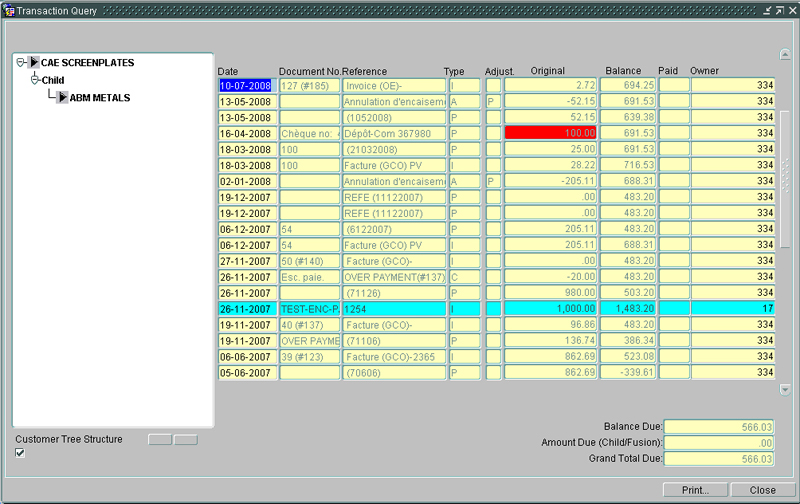800x504 pixels.
Task: Click the red highlighted 100.00 Original cell
Action: coord(551,133)
